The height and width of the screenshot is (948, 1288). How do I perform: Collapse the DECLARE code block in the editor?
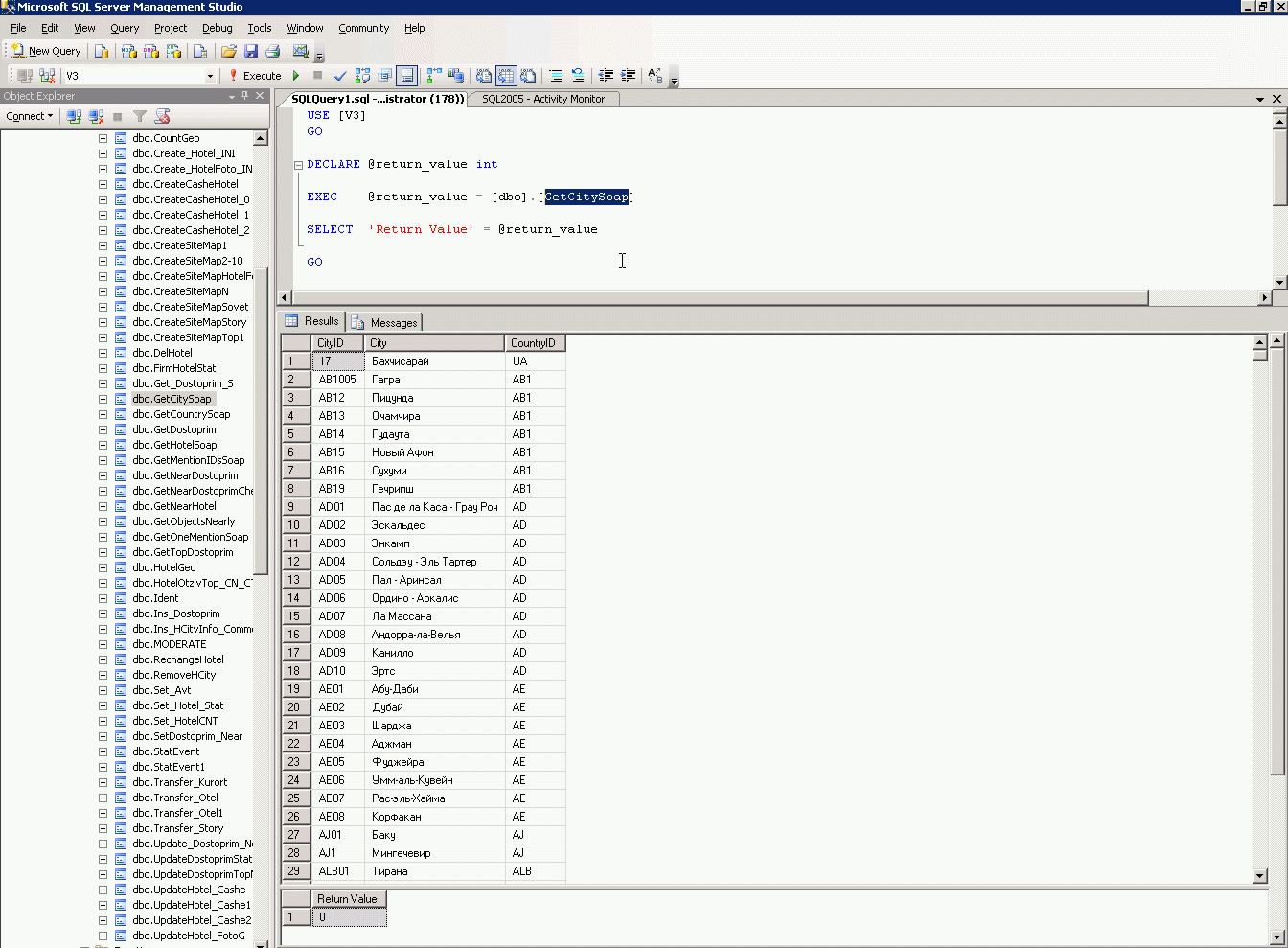[298, 165]
